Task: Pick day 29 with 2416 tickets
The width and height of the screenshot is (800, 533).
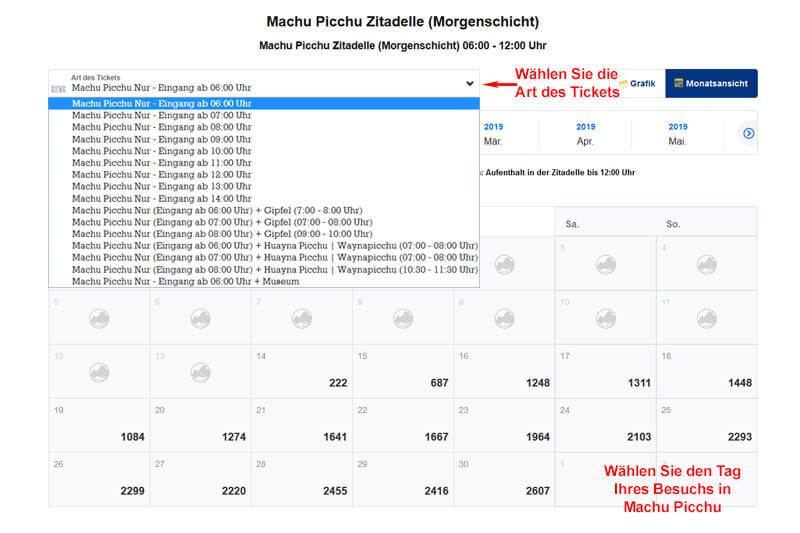Action: [403, 479]
